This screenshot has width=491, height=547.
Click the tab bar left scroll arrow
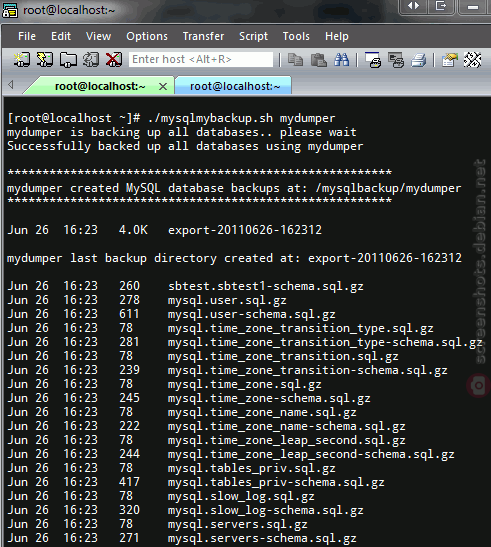11,84
